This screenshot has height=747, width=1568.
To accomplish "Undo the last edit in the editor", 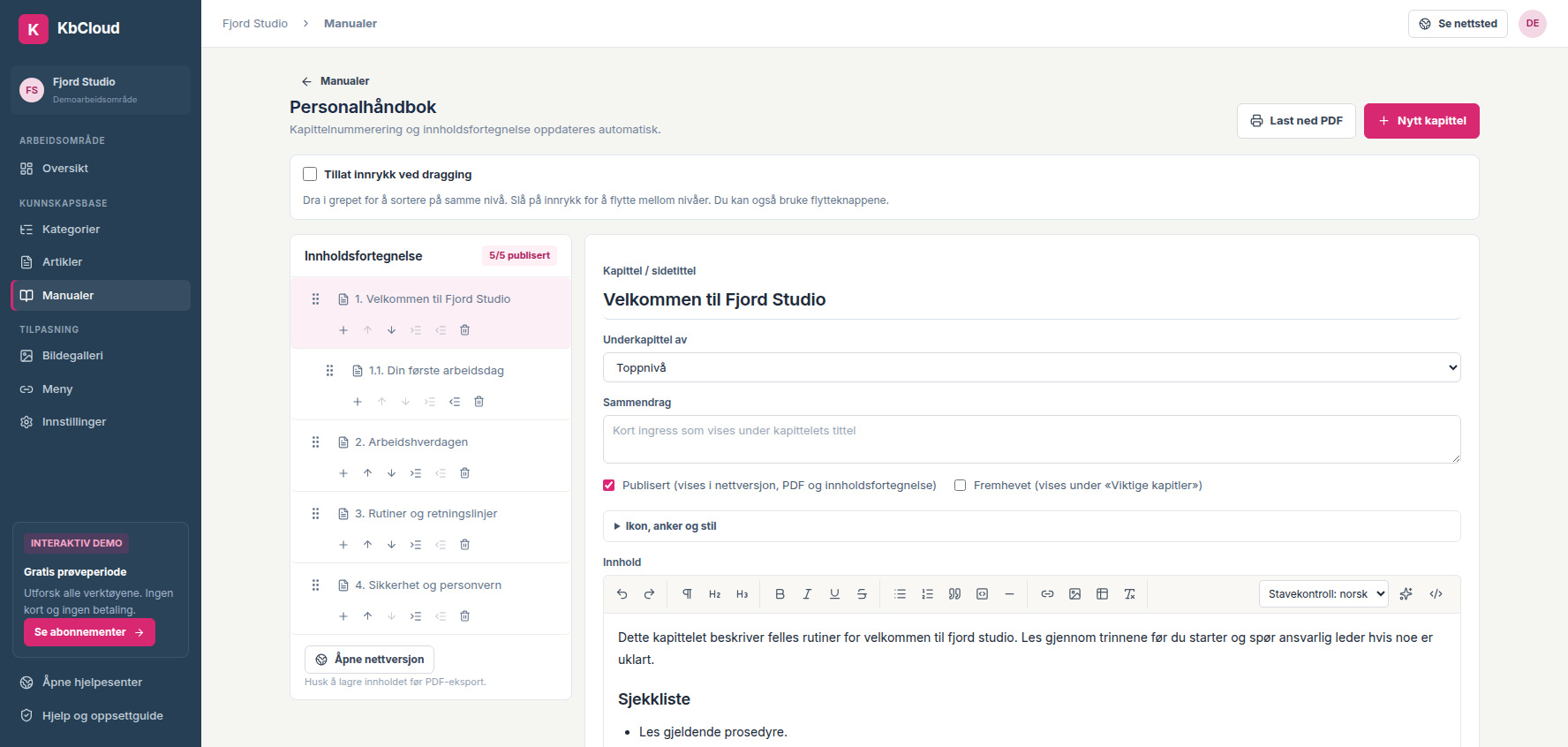I will click(622, 594).
